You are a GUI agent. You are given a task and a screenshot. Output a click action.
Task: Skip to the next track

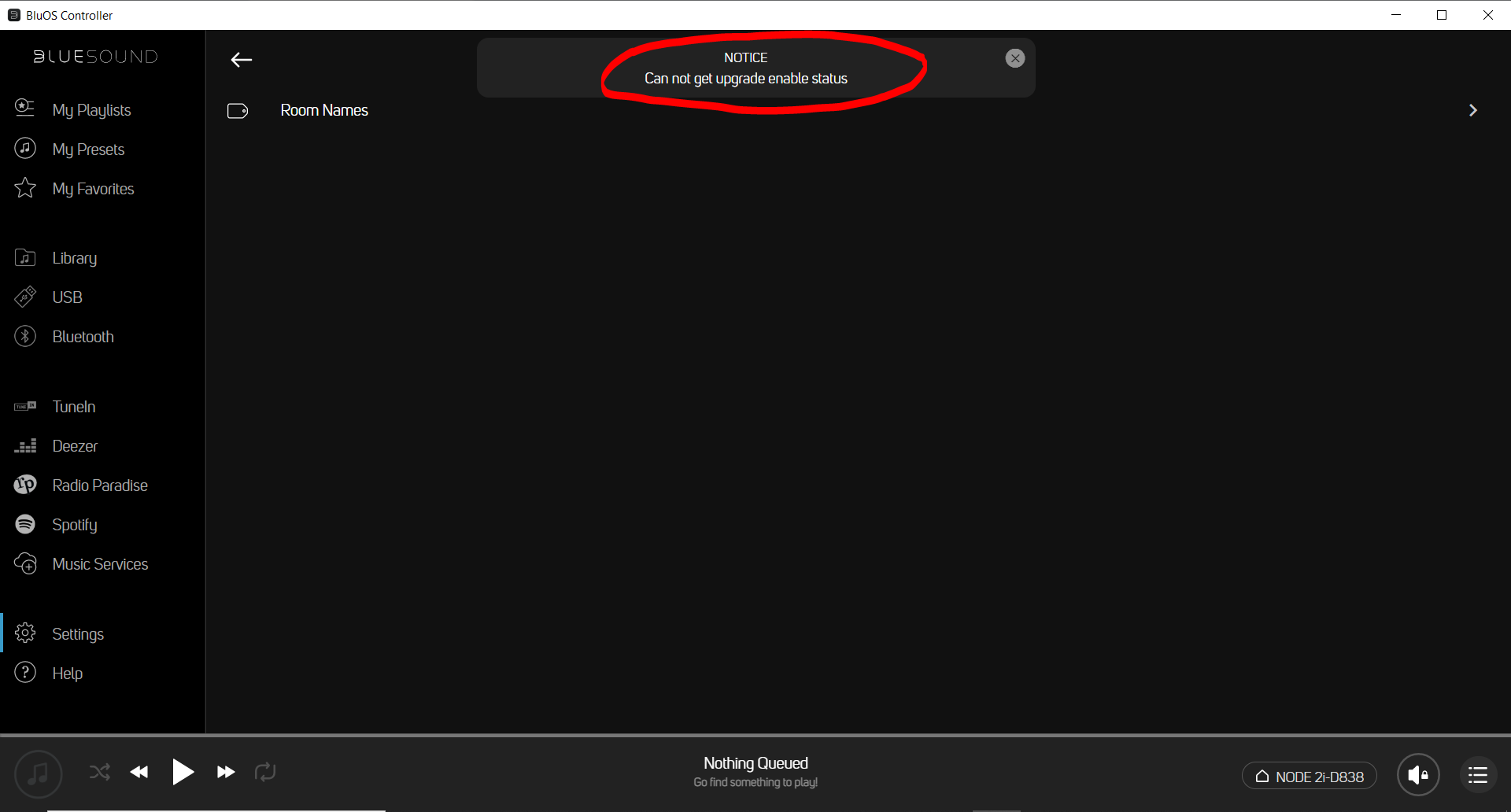coord(226,772)
